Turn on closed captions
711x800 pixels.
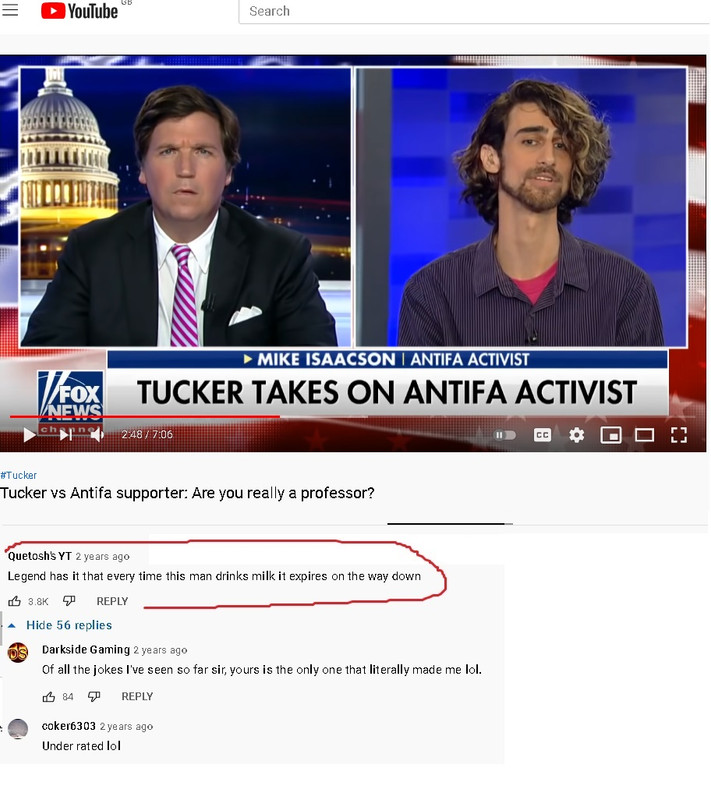(x=542, y=435)
